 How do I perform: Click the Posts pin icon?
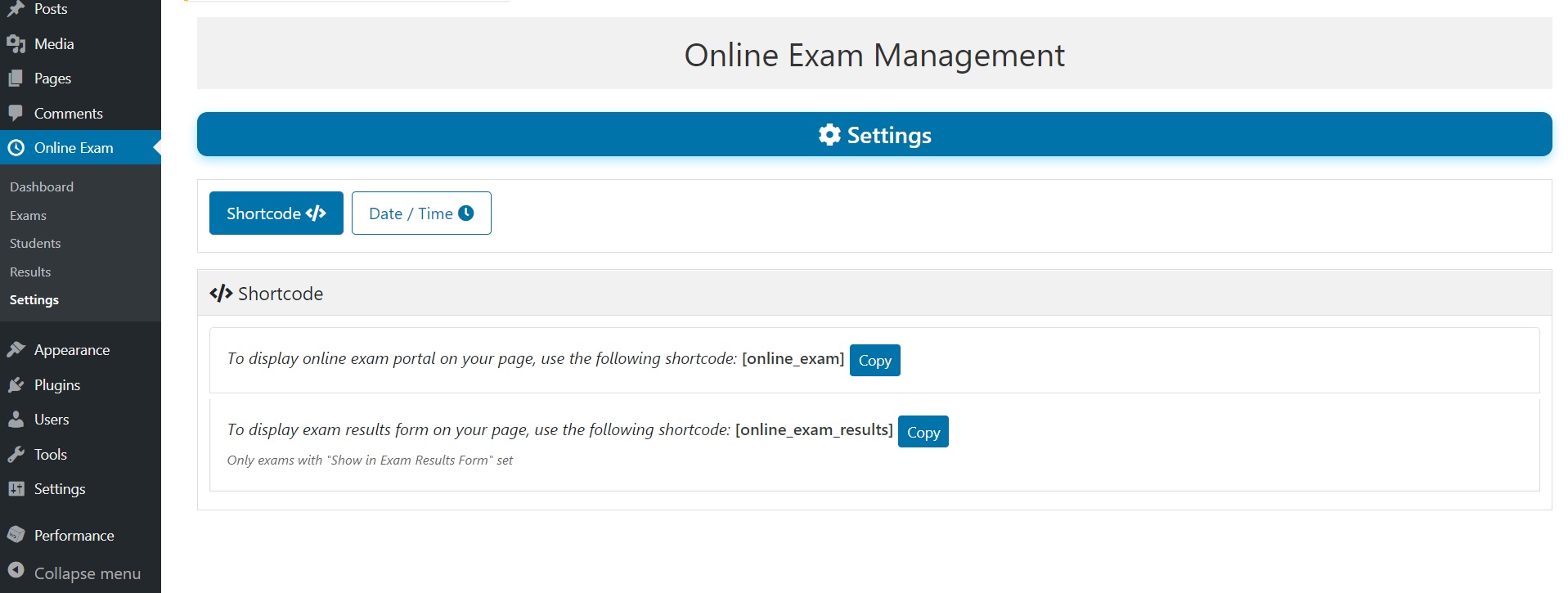[16, 9]
